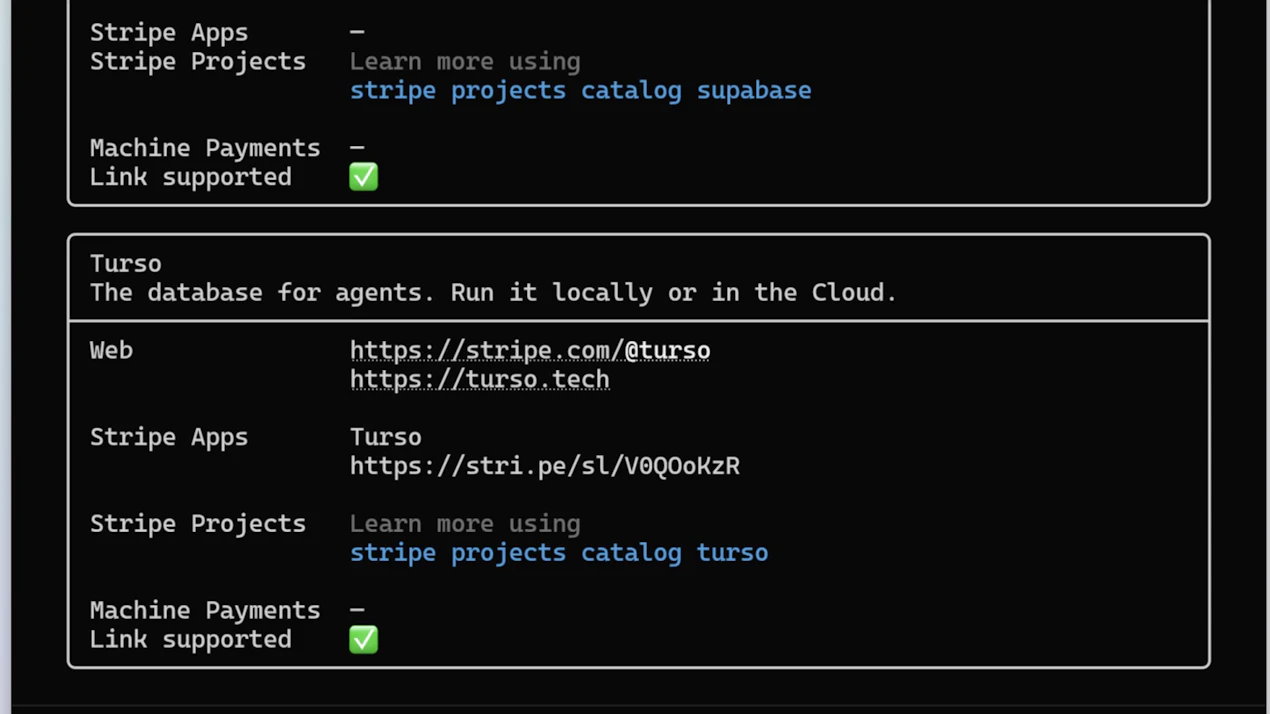Open the https://turso.tech link
The height and width of the screenshot is (714, 1270).
pyautogui.click(x=479, y=380)
